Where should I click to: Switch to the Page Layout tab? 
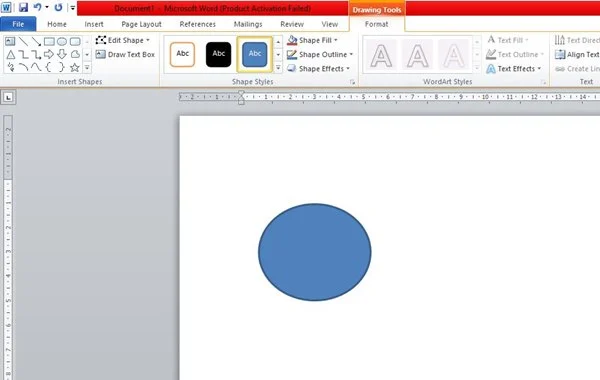(x=141, y=24)
